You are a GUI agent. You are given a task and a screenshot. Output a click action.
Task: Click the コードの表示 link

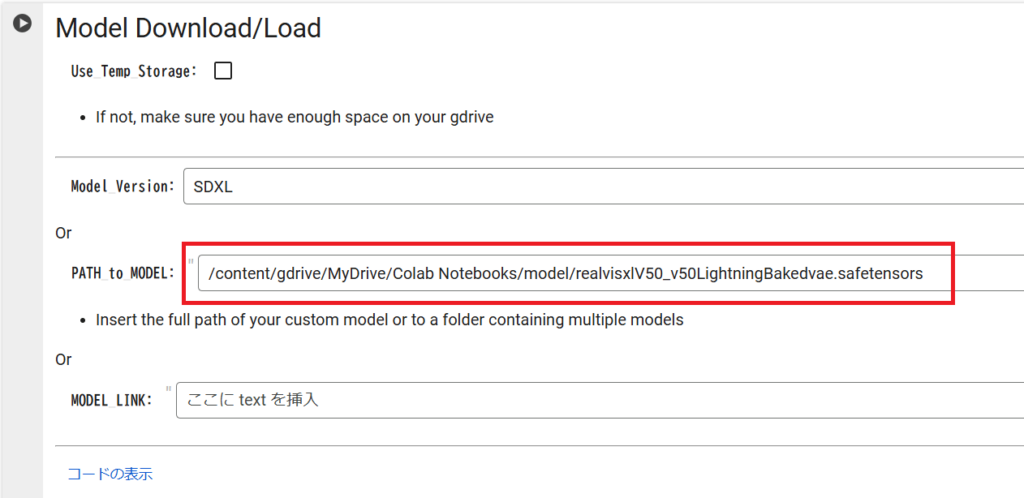109,474
